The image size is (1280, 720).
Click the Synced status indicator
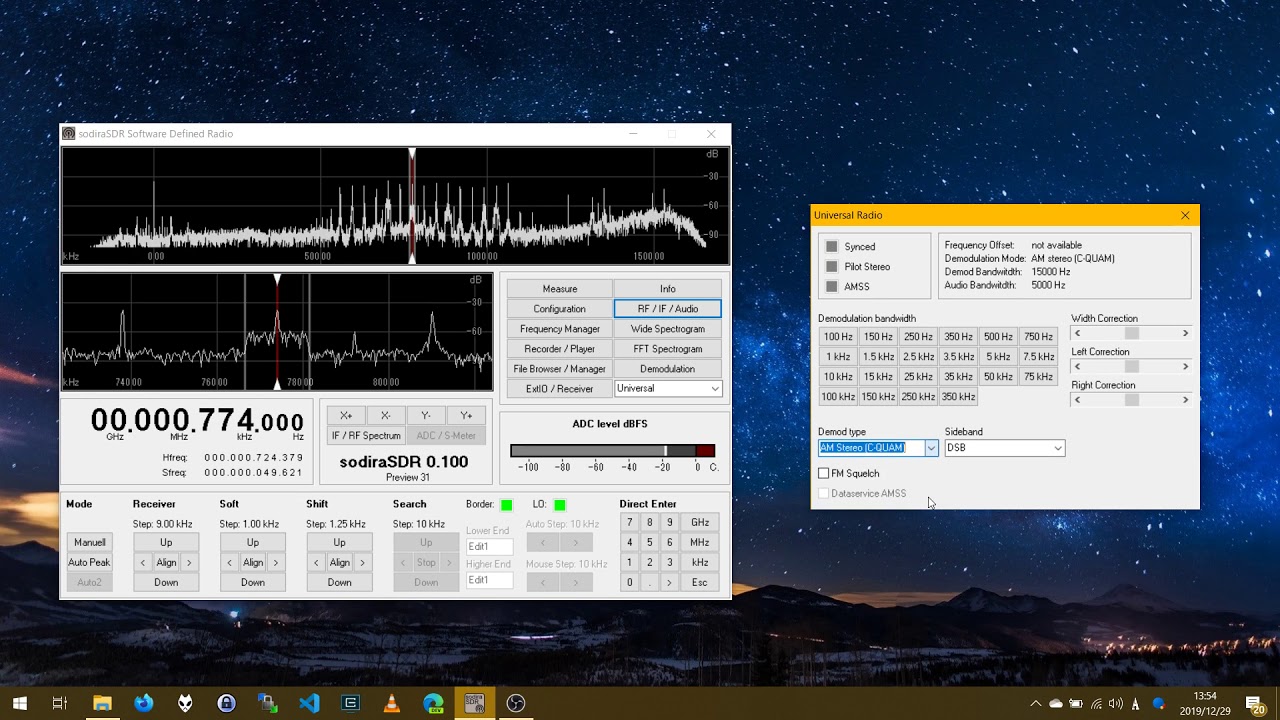(831, 247)
